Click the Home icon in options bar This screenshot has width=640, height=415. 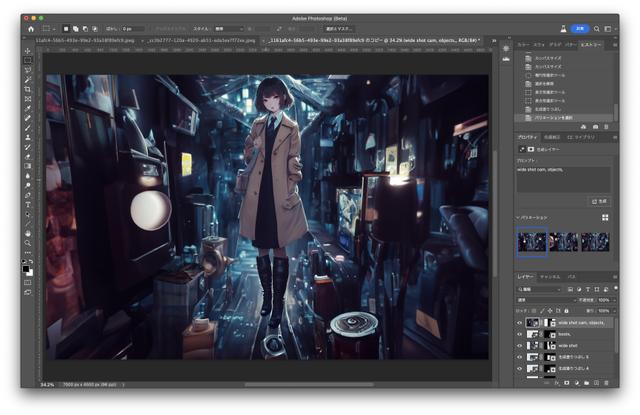31,29
